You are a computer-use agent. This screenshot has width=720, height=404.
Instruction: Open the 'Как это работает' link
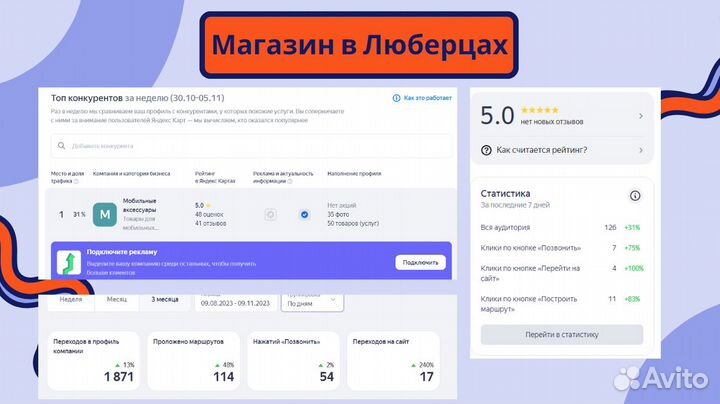point(428,98)
